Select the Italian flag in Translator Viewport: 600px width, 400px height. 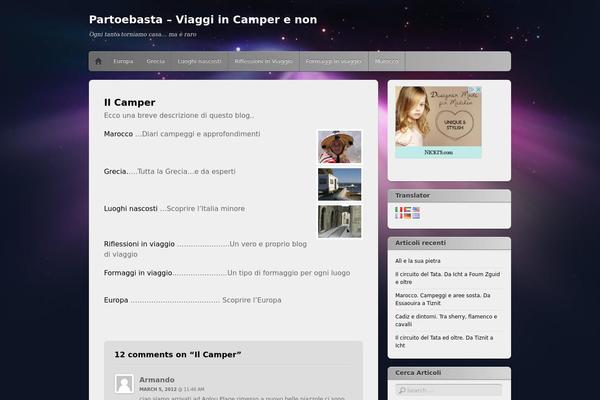click(x=399, y=210)
